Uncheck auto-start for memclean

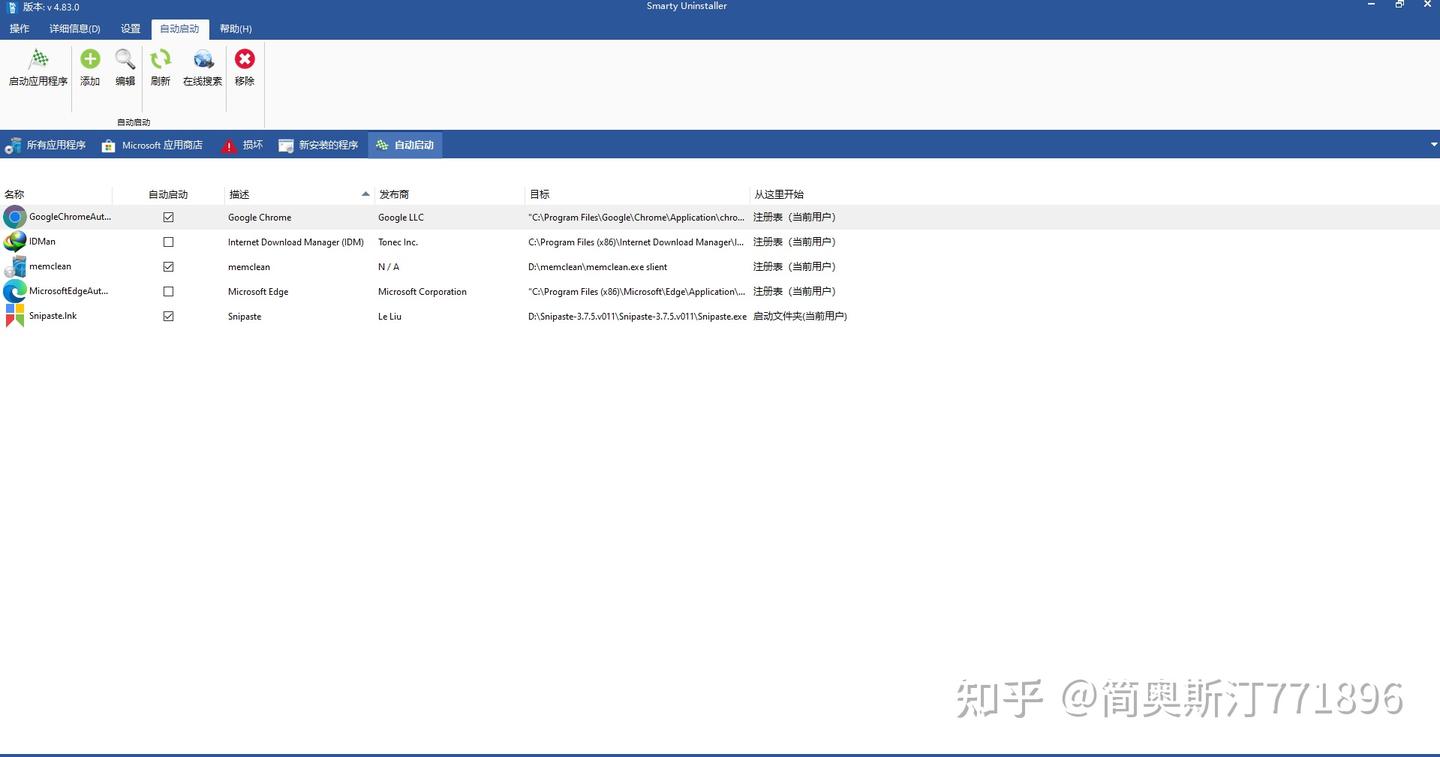[x=168, y=267]
